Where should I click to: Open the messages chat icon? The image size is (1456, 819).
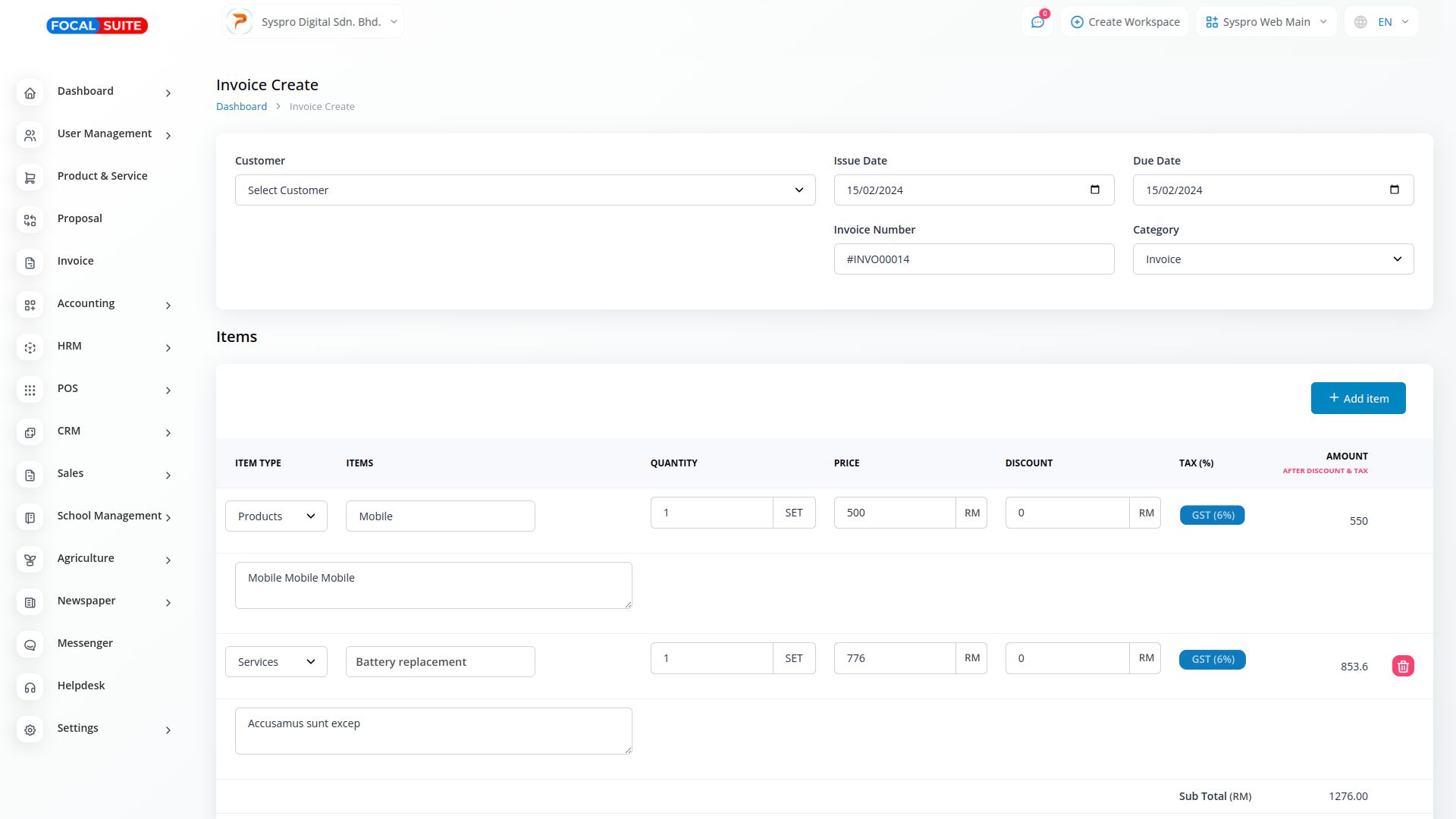[x=1037, y=22]
